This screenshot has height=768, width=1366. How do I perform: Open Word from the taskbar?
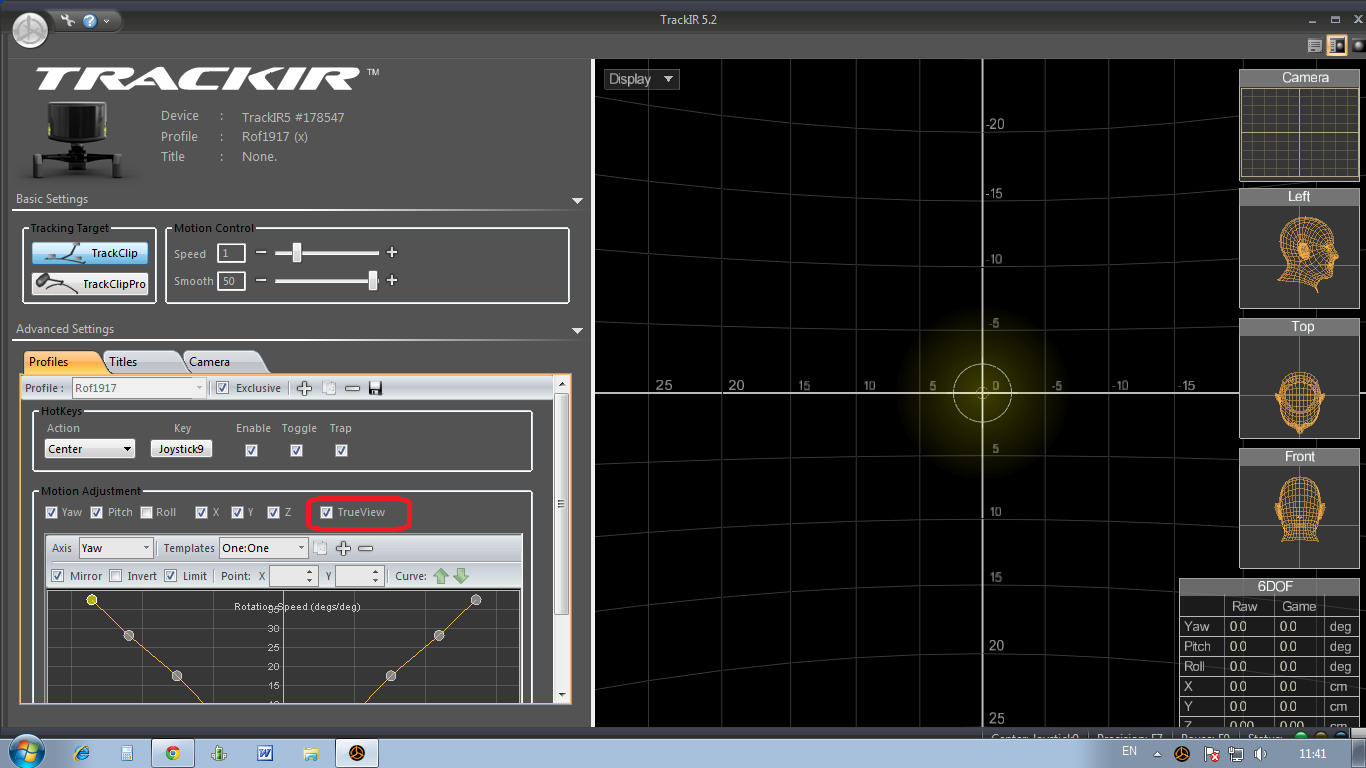tap(265, 753)
